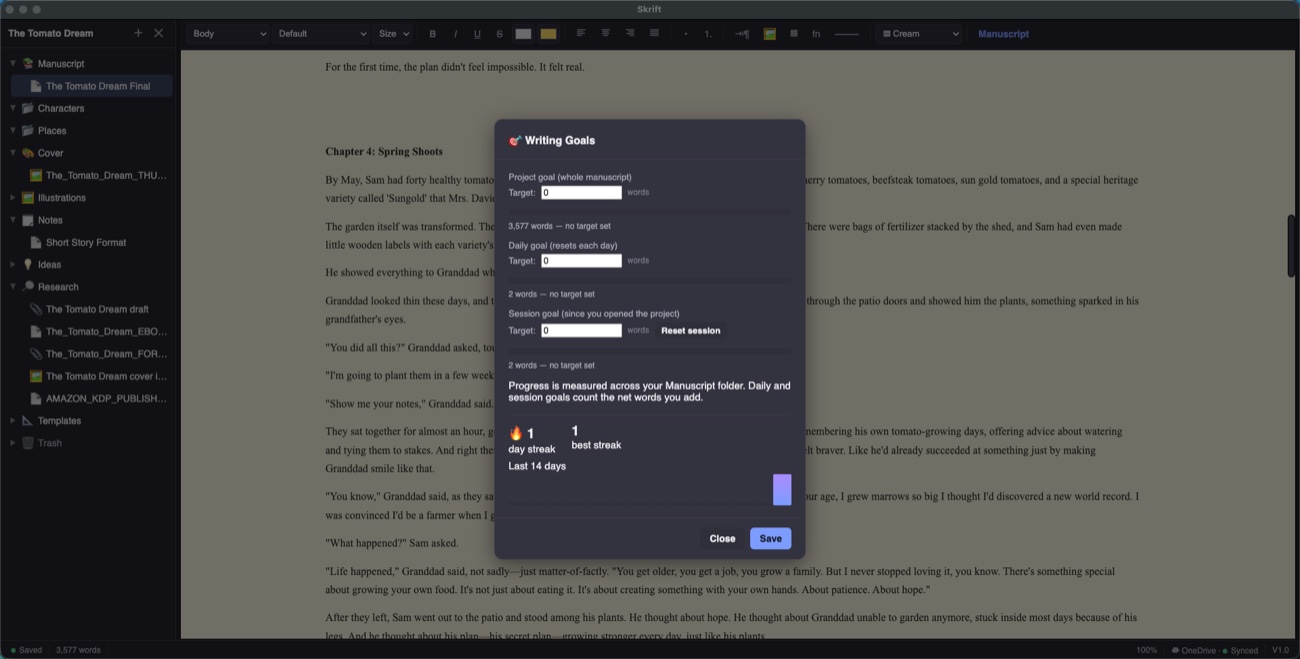Open the Cream page theme dropdown

click(919, 34)
